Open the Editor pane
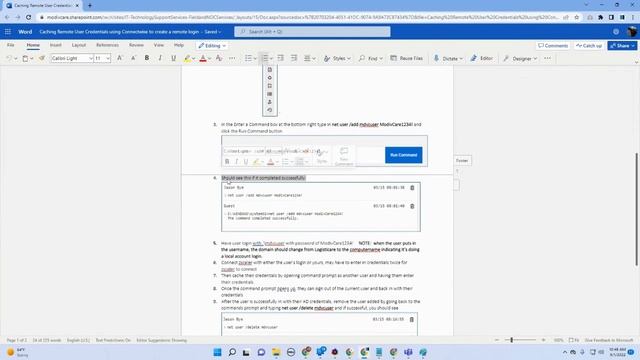Image resolution: width=640 pixels, height=360 pixels. (x=482, y=58)
